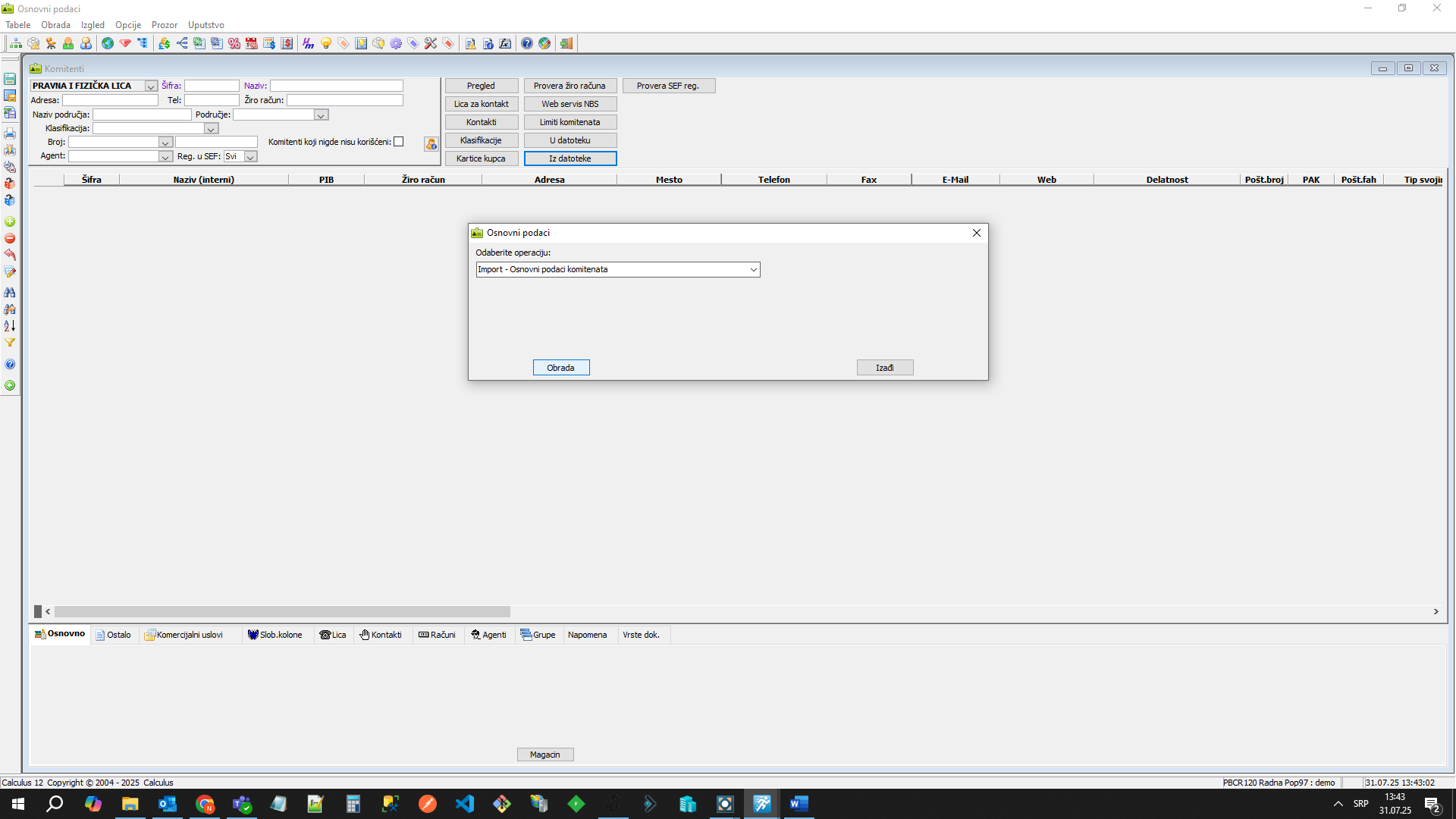Click the light bulb toolbar icon
Screen dimensions: 1456x819
coord(326,44)
